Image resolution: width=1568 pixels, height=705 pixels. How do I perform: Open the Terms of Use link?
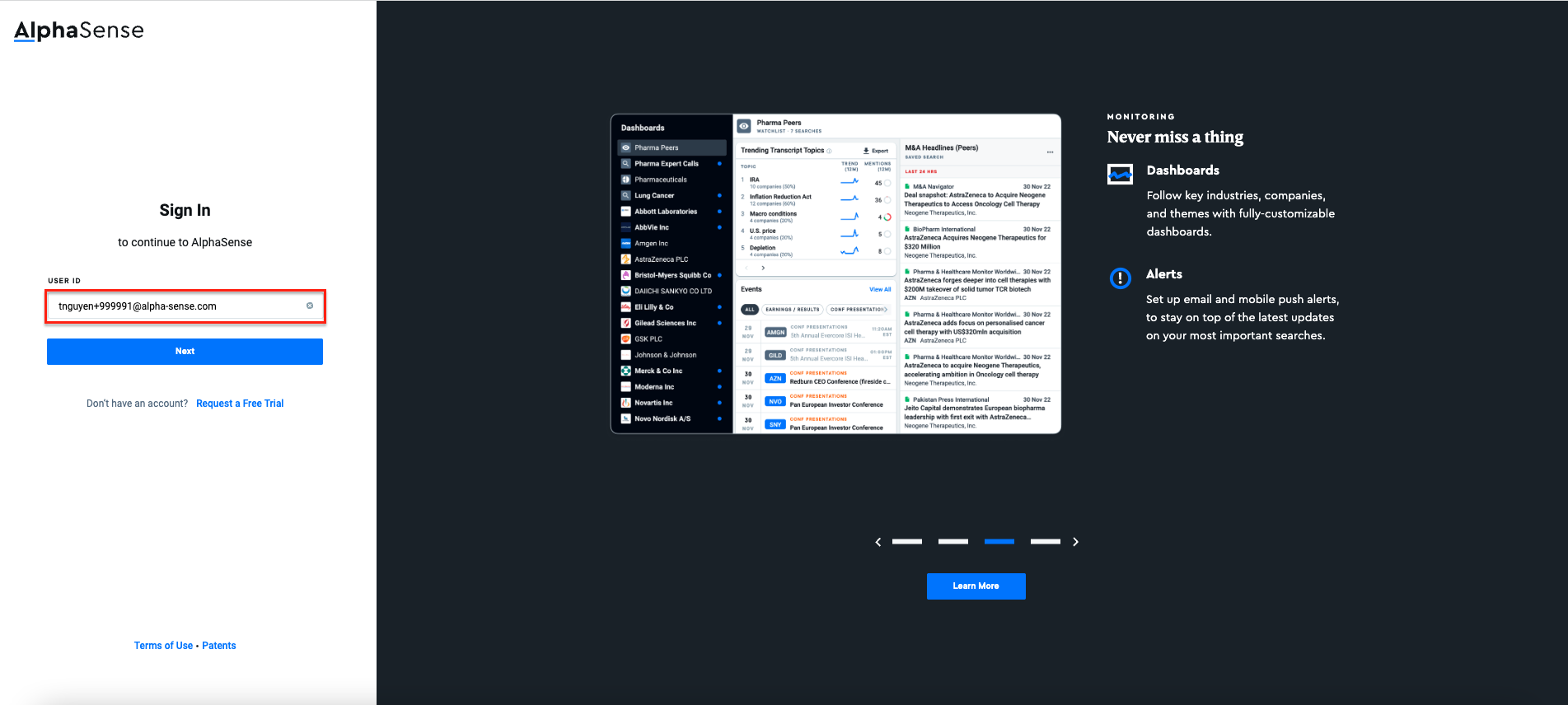pos(163,646)
